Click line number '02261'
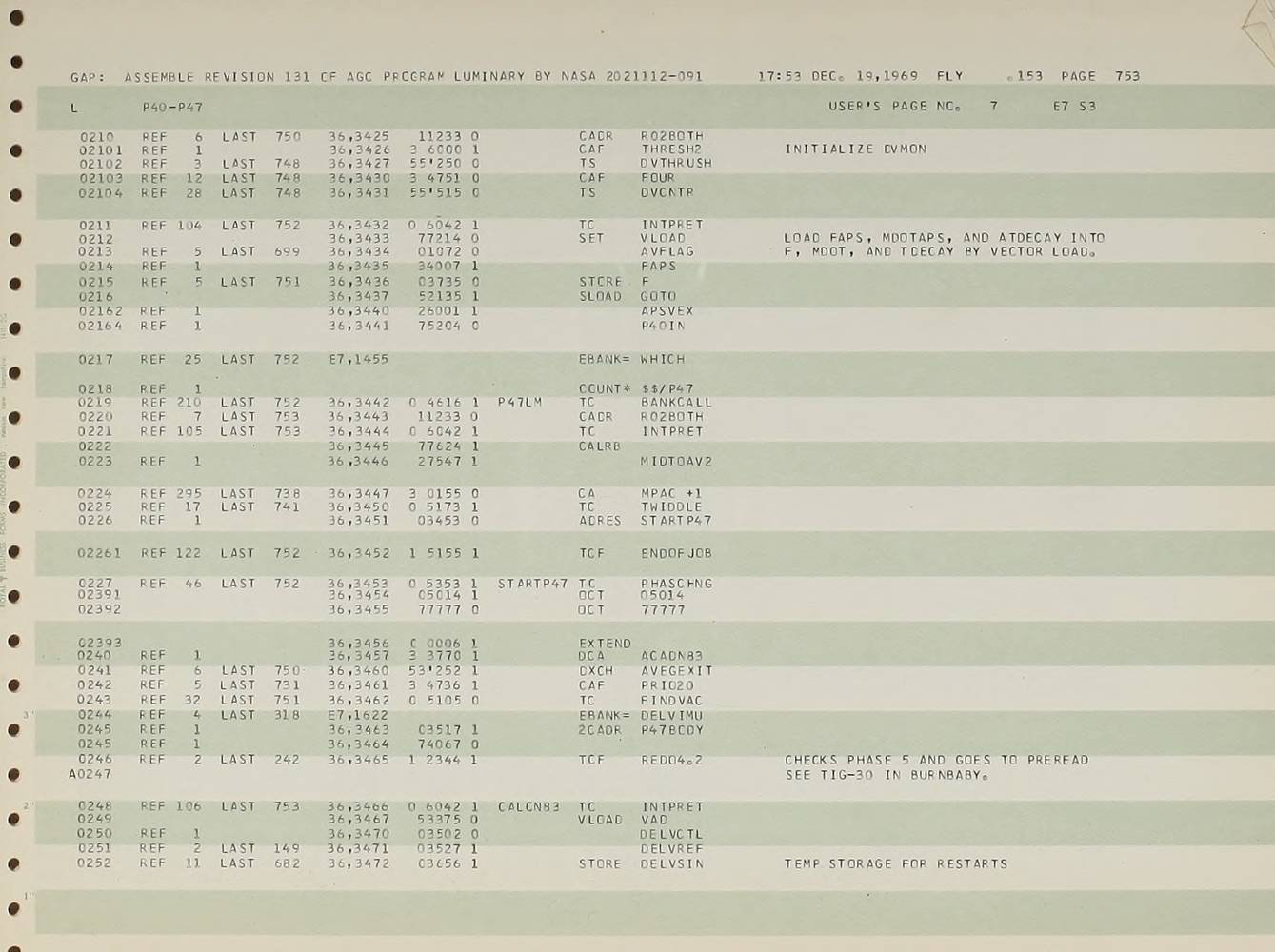Viewport: 1275px width, 952px height. pos(100,553)
